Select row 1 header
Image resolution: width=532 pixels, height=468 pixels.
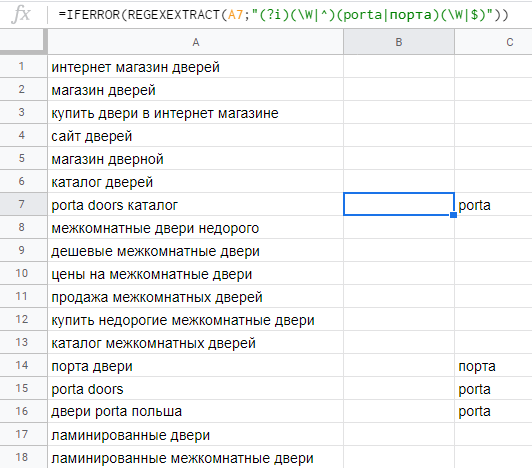pos(23,67)
